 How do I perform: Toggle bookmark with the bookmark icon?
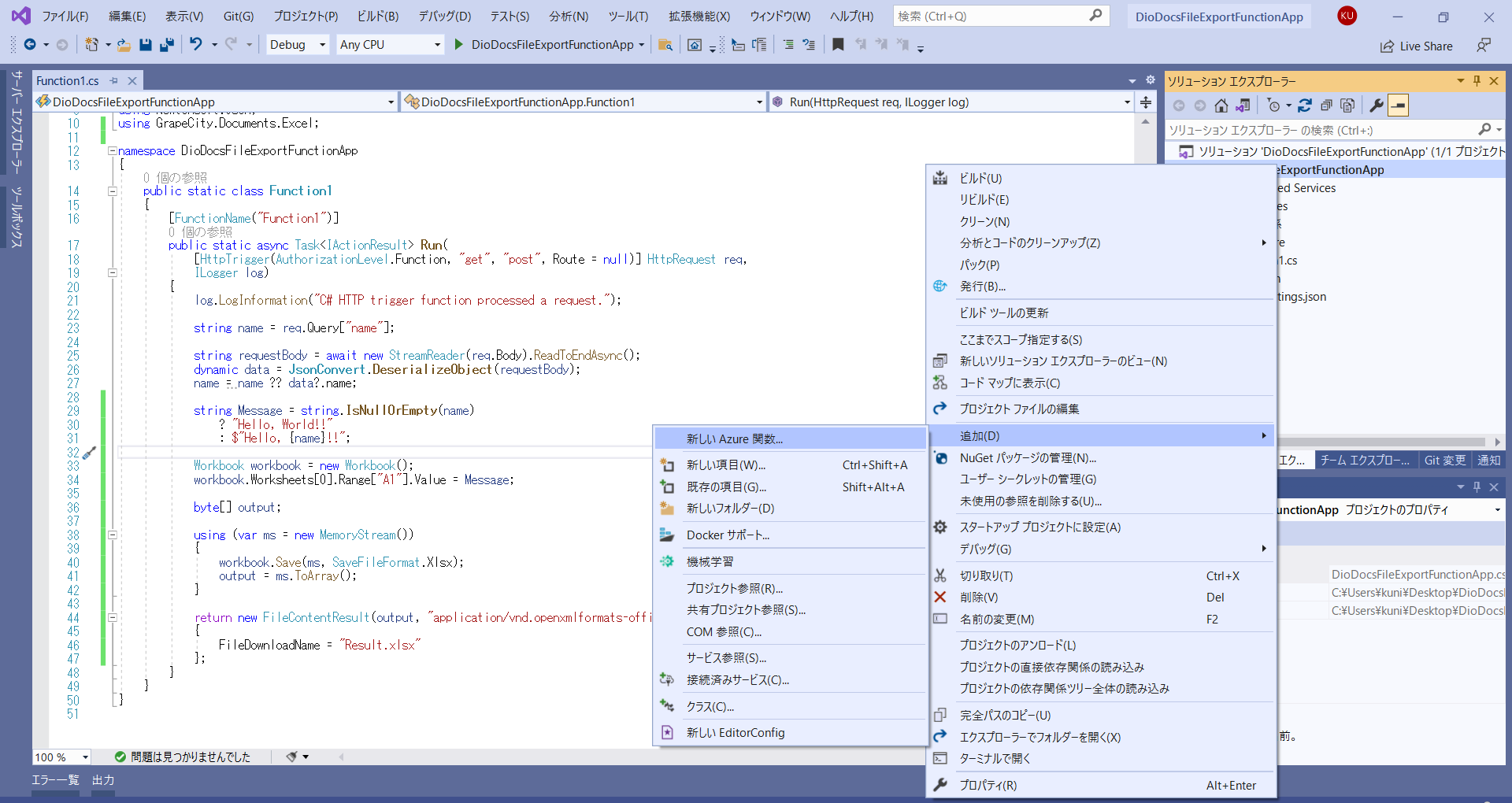(838, 45)
